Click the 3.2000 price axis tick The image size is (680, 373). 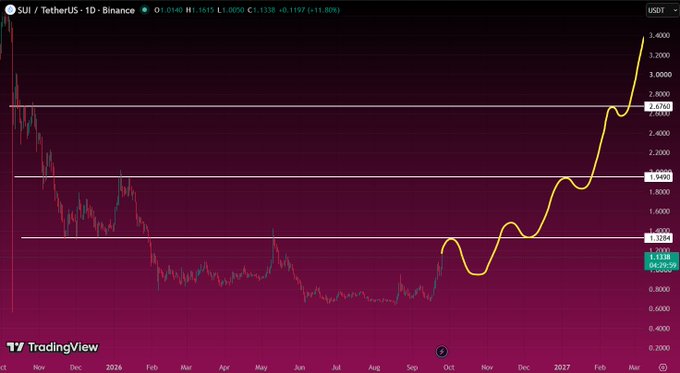(x=659, y=55)
